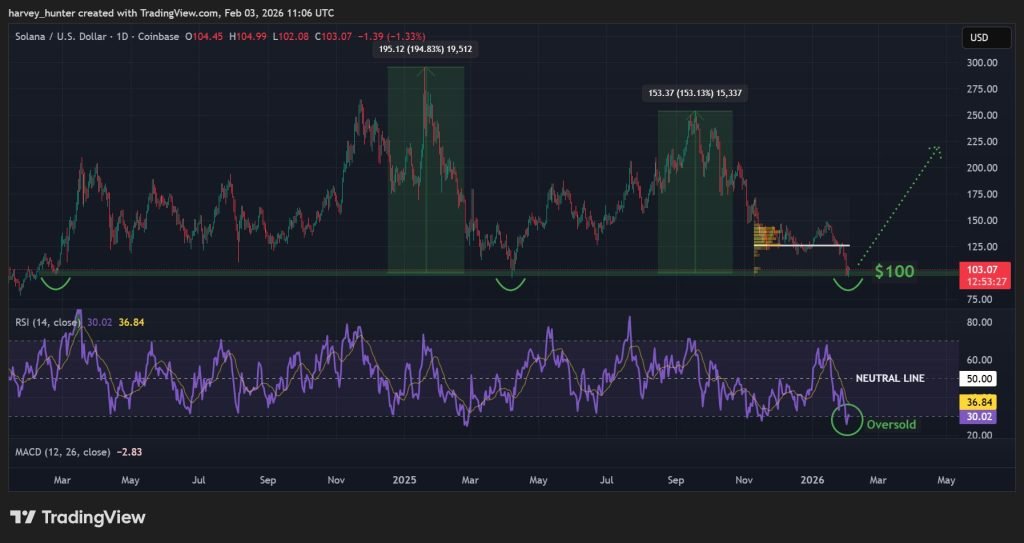Screen dimensions: 1024x543
Task: Click the green Oversold circle marker on RSI
Action: pos(848,420)
